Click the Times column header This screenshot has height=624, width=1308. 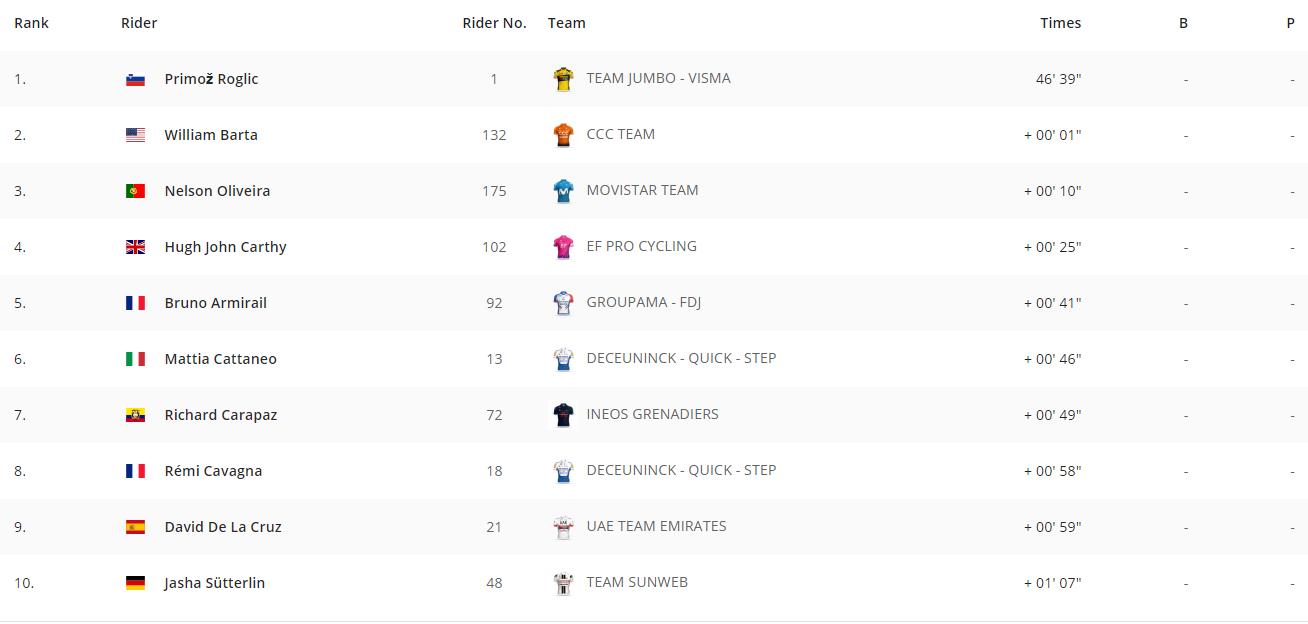(1060, 23)
